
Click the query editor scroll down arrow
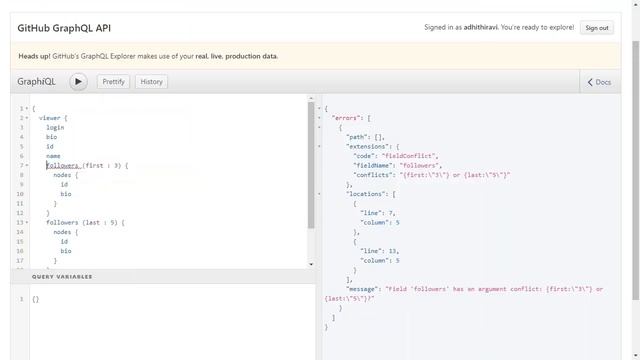pyautogui.click(x=311, y=264)
